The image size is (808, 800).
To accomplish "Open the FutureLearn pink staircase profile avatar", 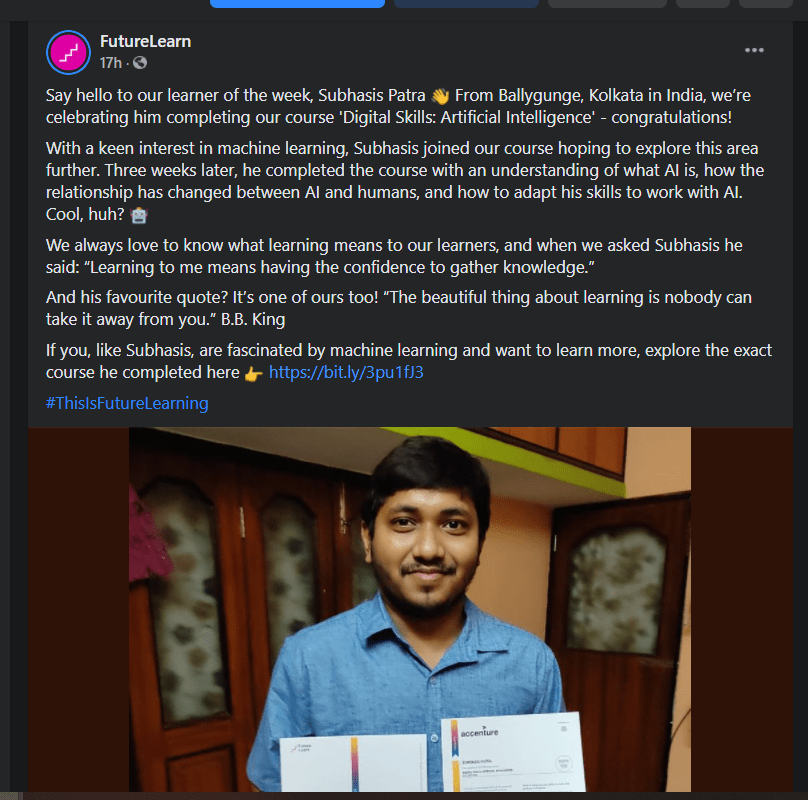I will 69,53.
